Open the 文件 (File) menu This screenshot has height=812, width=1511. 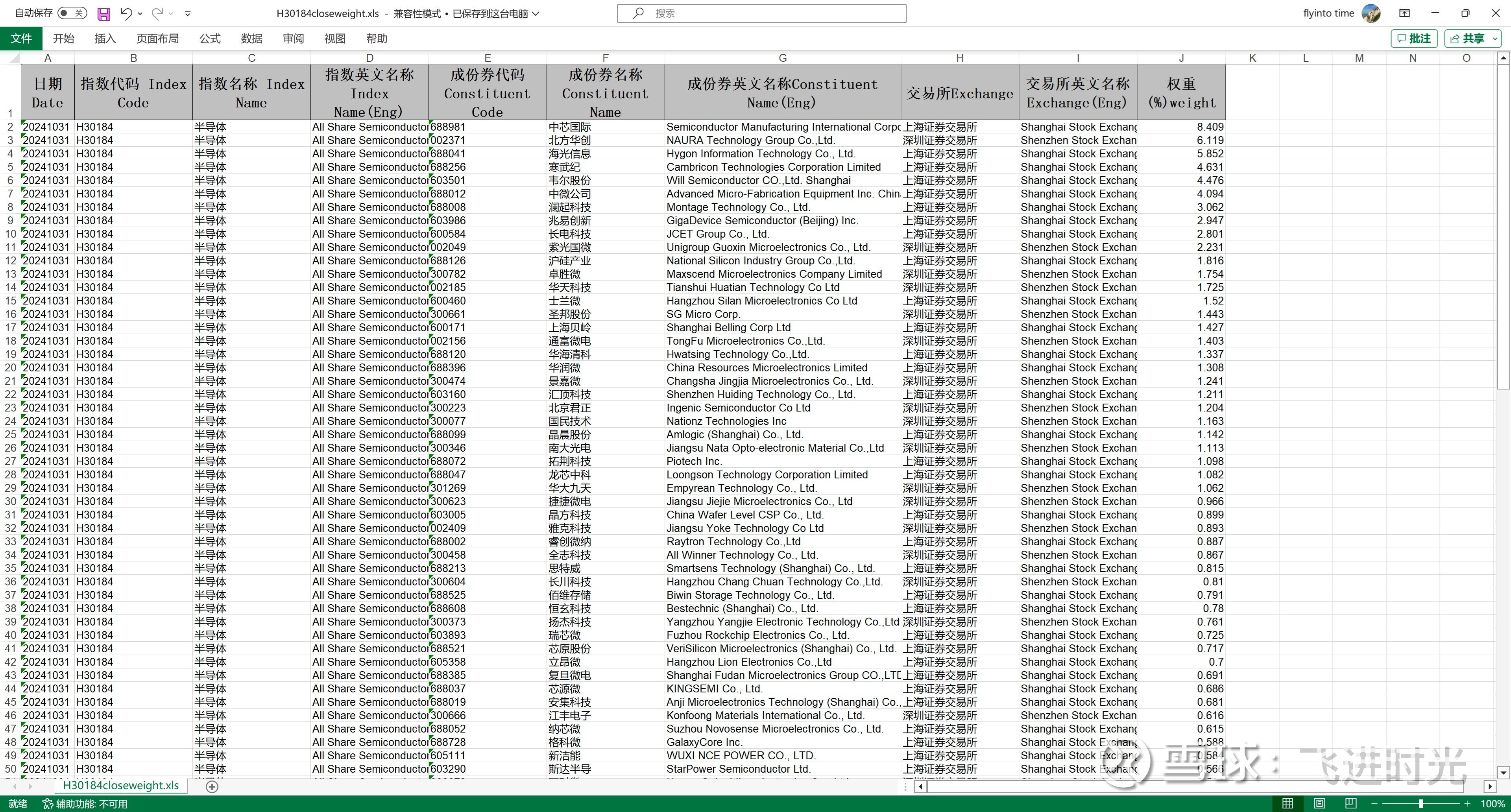21,39
